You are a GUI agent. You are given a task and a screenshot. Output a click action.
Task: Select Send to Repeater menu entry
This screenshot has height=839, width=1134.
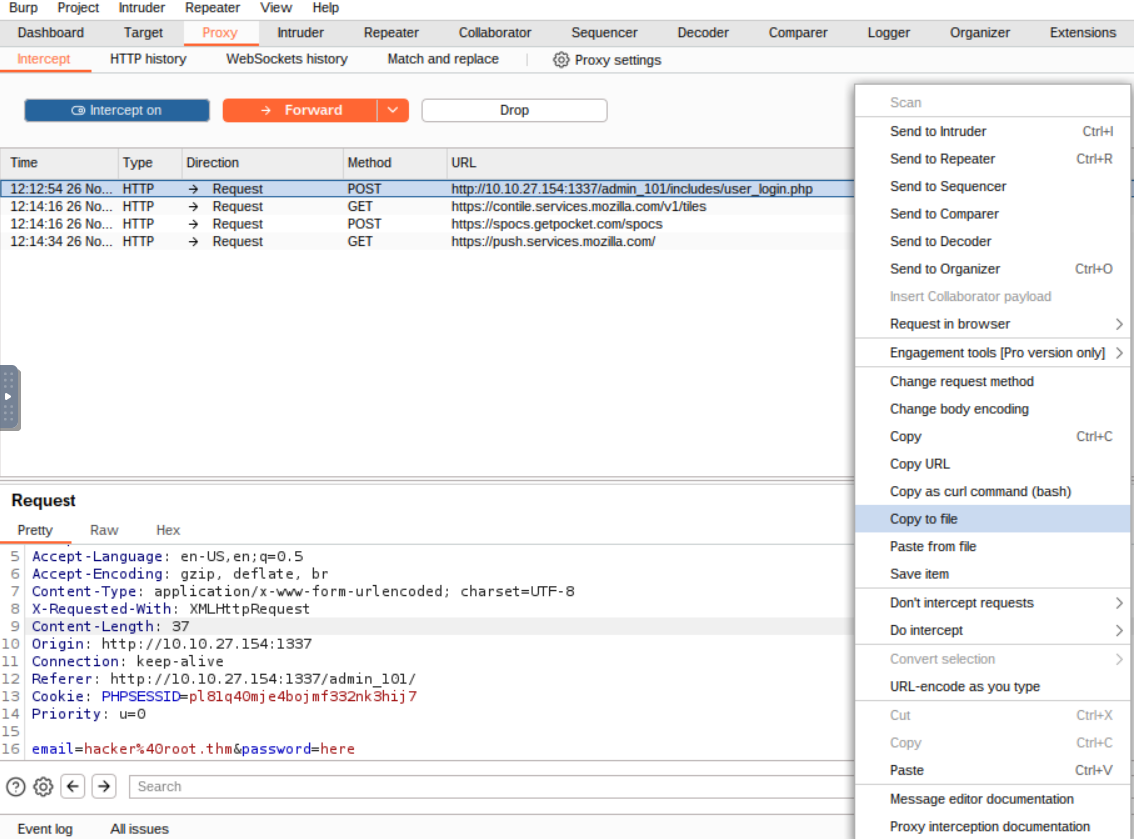click(942, 159)
